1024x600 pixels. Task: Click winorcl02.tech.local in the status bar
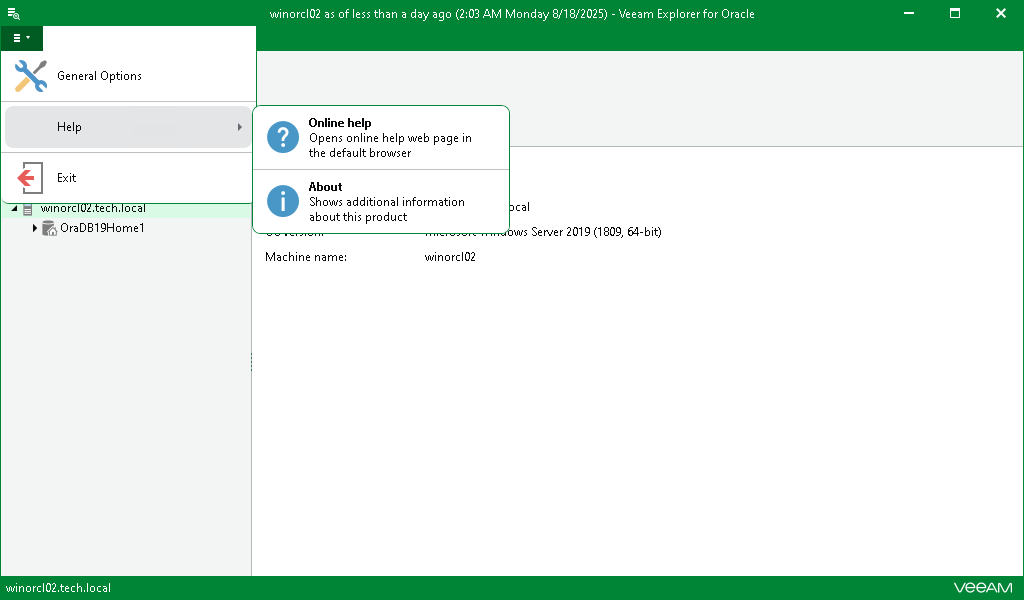[58, 588]
